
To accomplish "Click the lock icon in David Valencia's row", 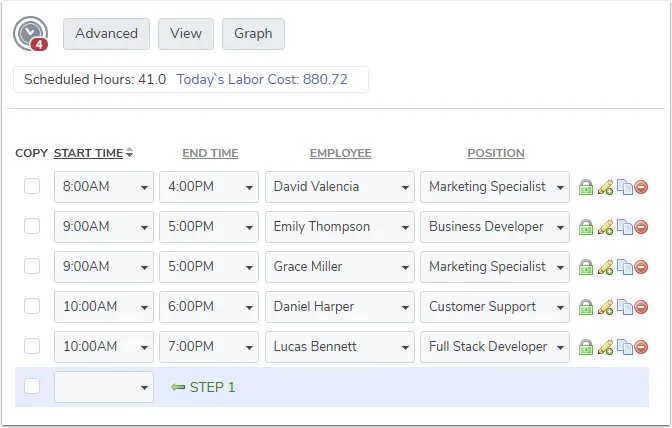I will tap(586, 187).
